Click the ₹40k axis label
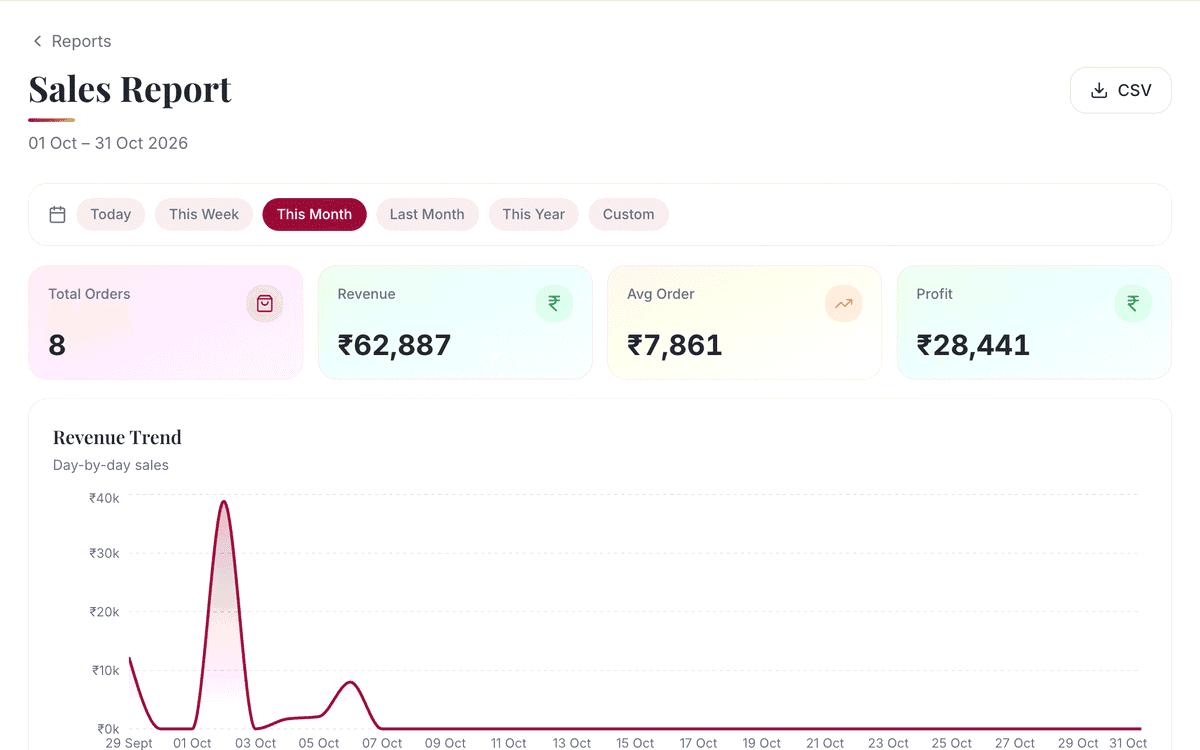This screenshot has width=1200, height=750. 104,497
